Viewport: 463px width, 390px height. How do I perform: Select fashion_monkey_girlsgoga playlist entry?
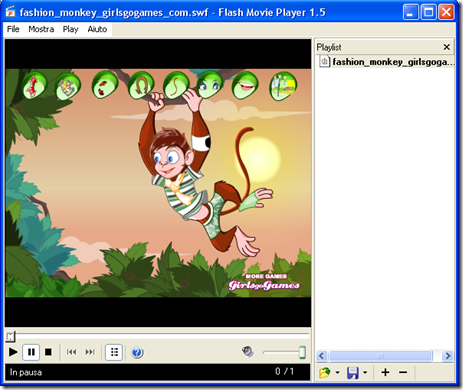click(x=387, y=62)
